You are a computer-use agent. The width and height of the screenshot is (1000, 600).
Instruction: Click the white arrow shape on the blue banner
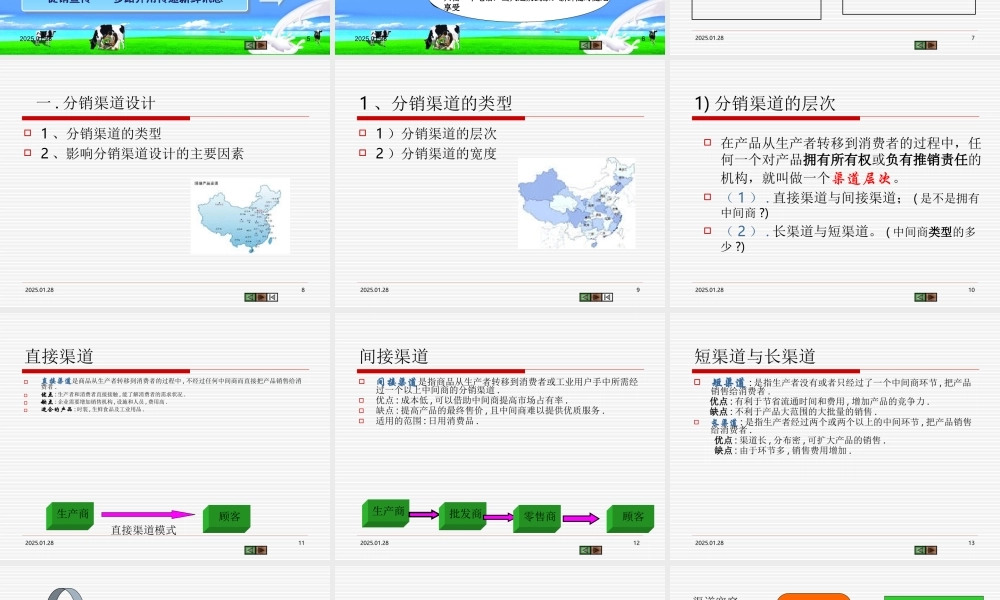(270, 4)
